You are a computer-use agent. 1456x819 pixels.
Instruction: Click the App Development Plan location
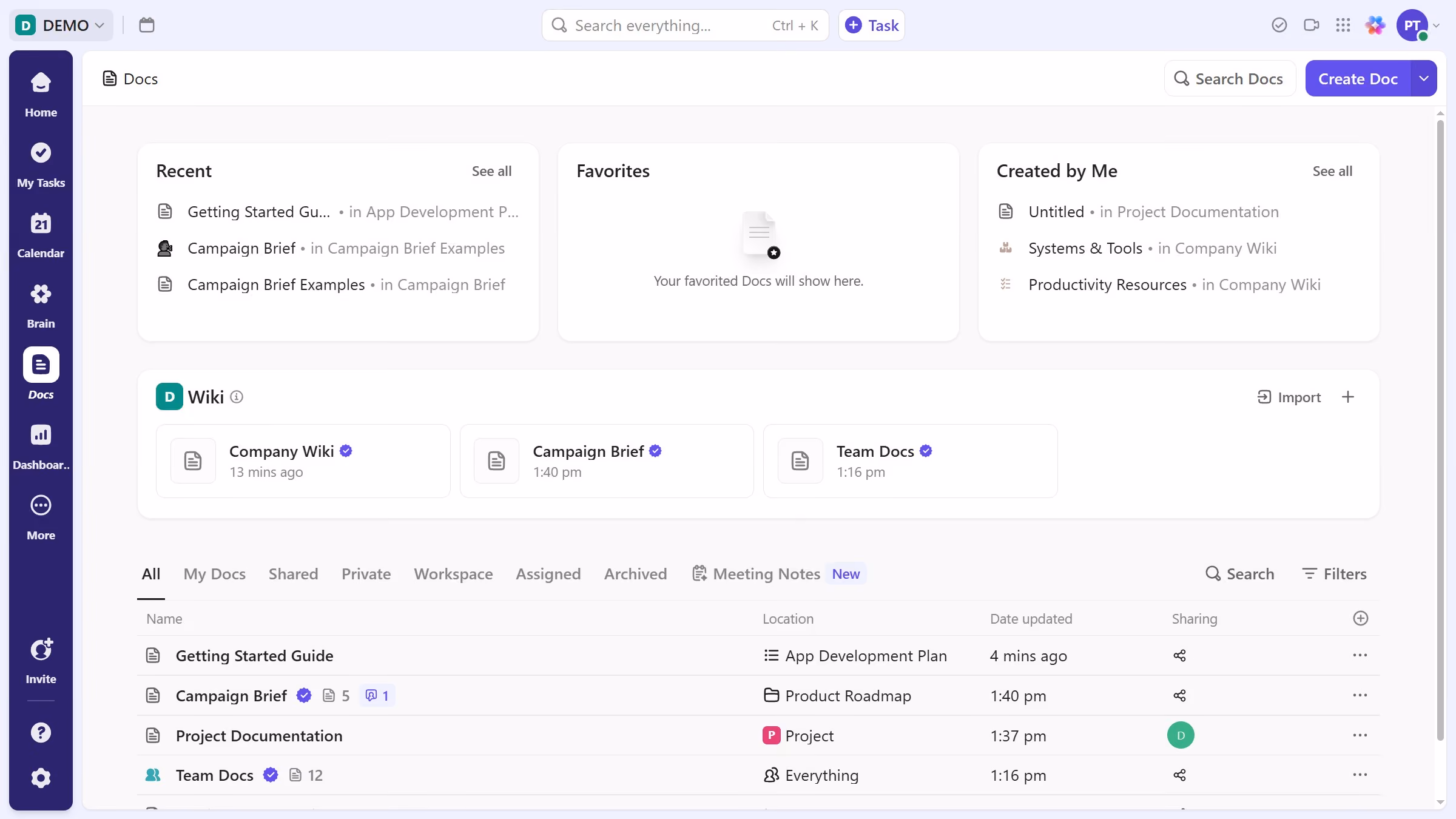click(855, 656)
